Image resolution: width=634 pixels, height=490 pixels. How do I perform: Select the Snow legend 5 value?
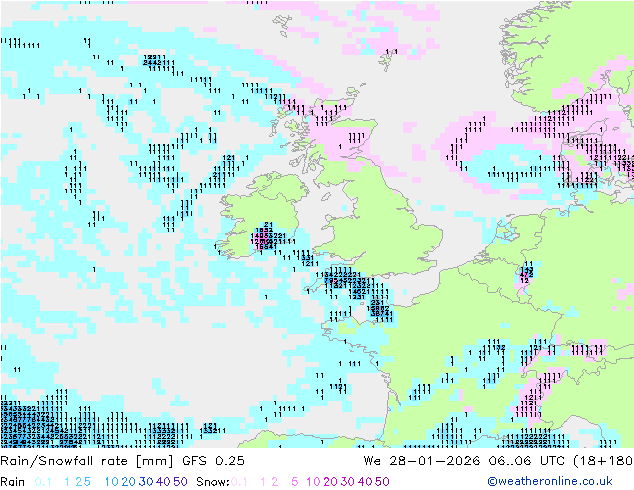(x=295, y=482)
